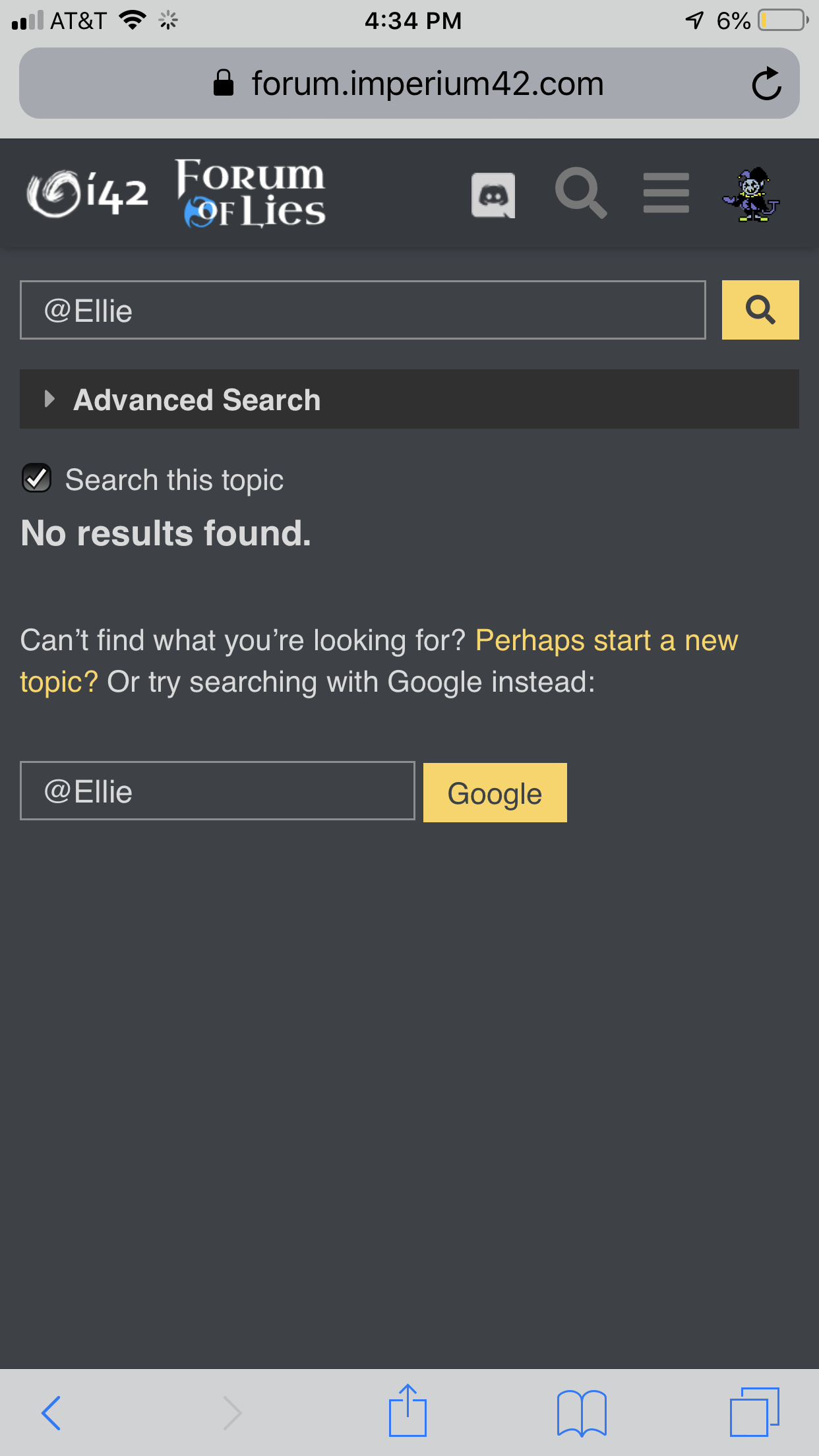
Task: Submit search with yellow magnifier button
Action: 760,310
